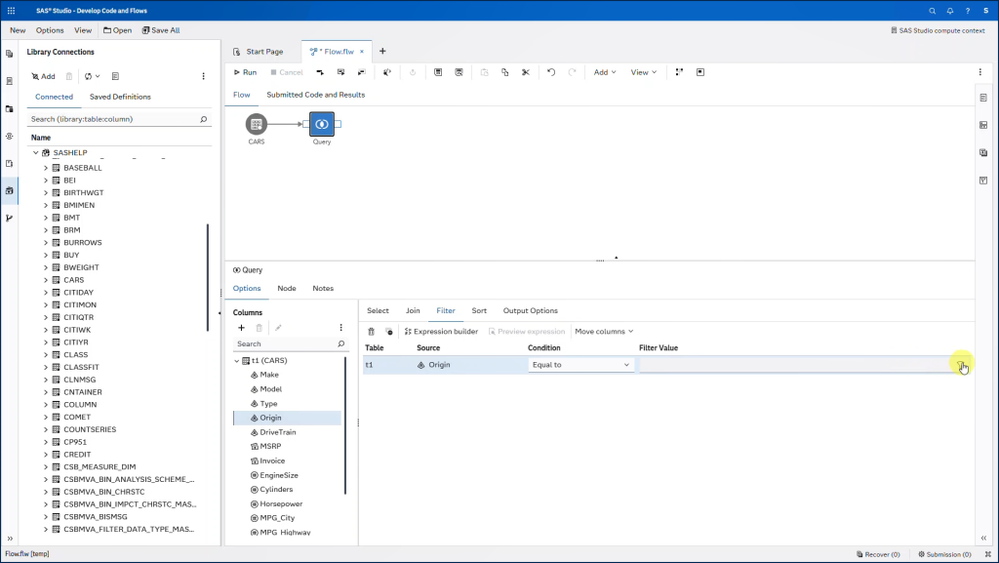Open the Notes tab in Query pane

[323, 289]
